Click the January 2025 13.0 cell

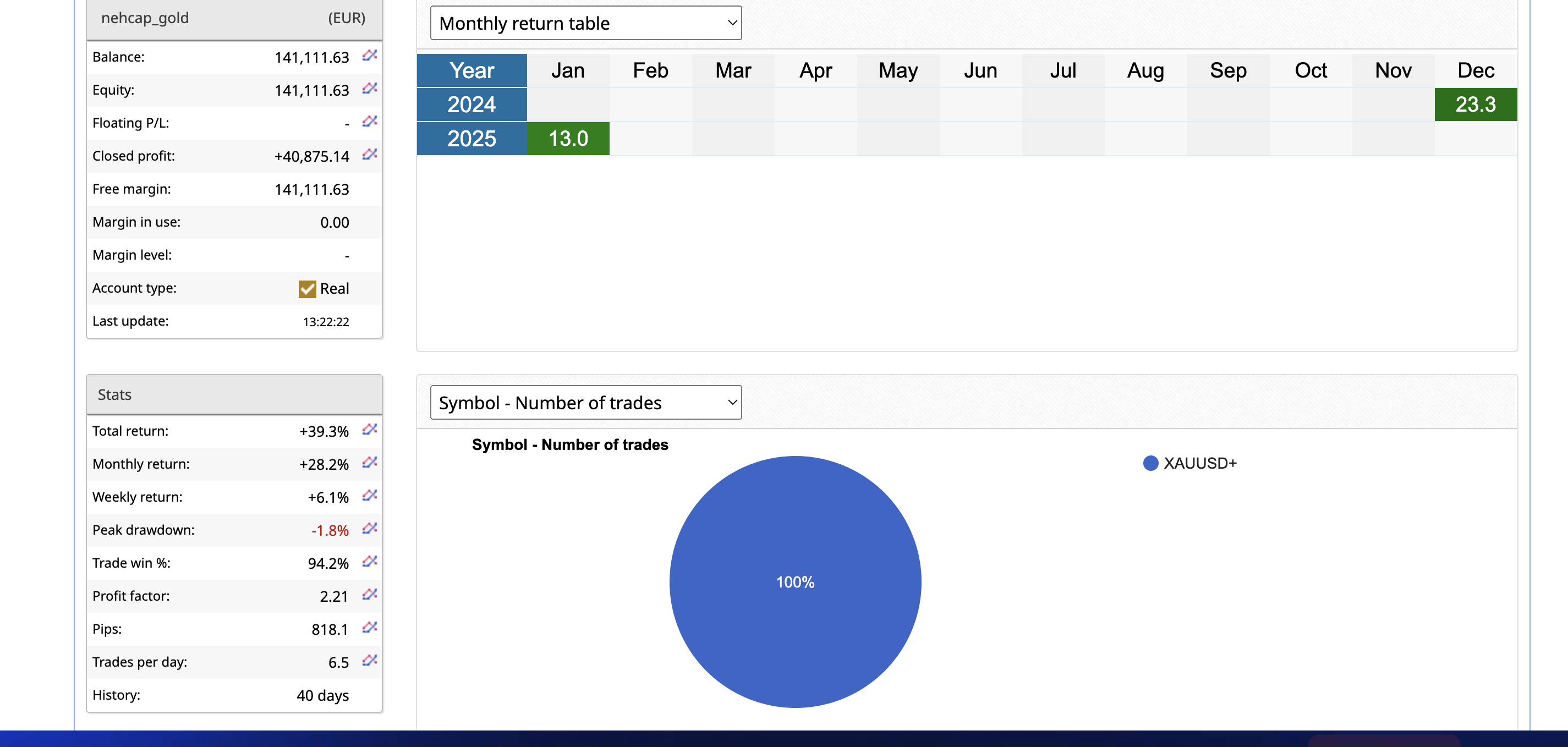click(x=567, y=139)
